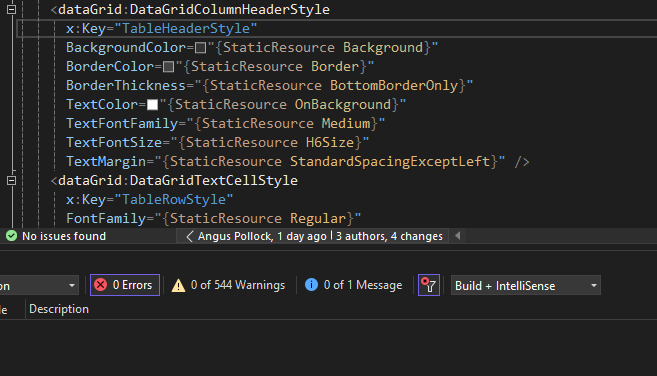
Task: Open the No issues found status
Action: click(x=56, y=236)
